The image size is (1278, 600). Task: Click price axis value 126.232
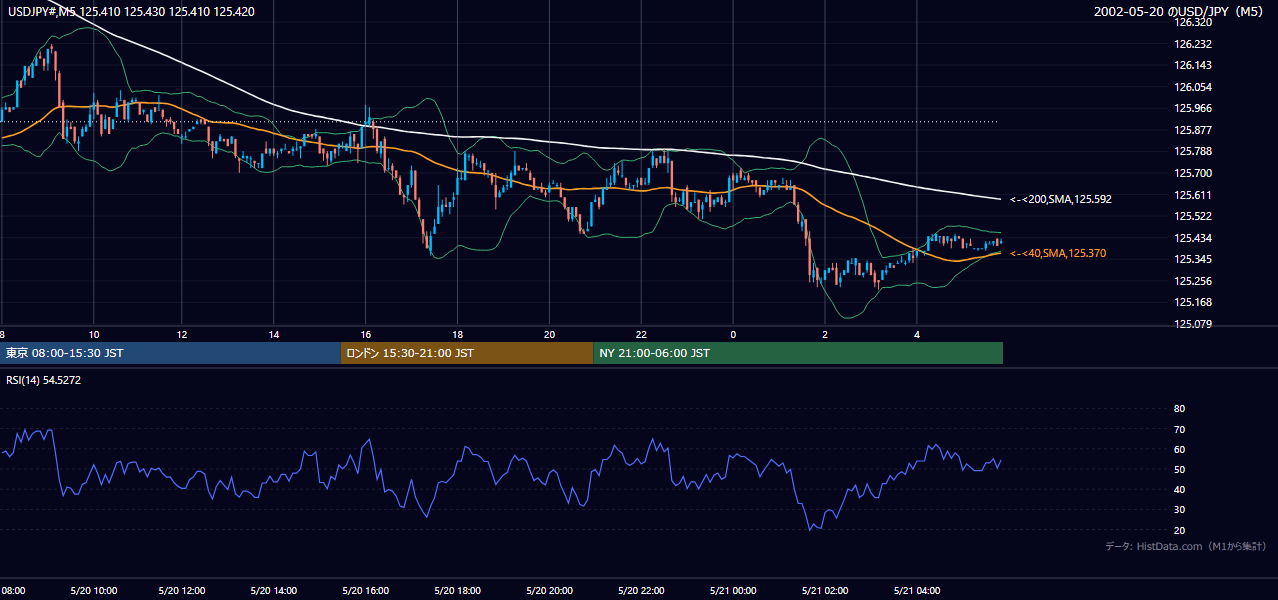[x=1194, y=45]
